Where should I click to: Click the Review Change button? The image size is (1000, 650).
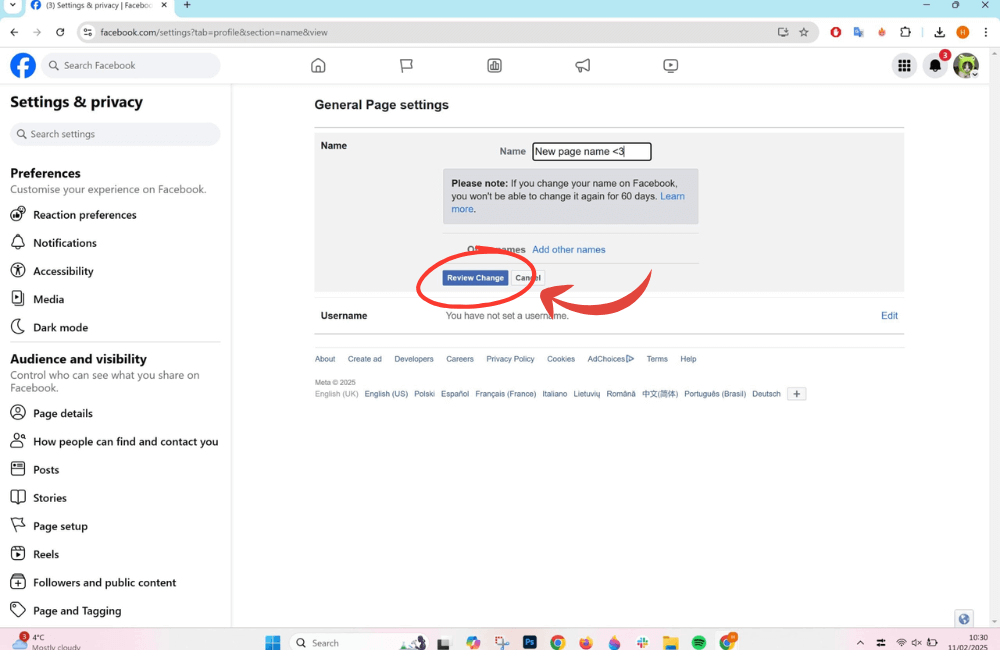(475, 278)
